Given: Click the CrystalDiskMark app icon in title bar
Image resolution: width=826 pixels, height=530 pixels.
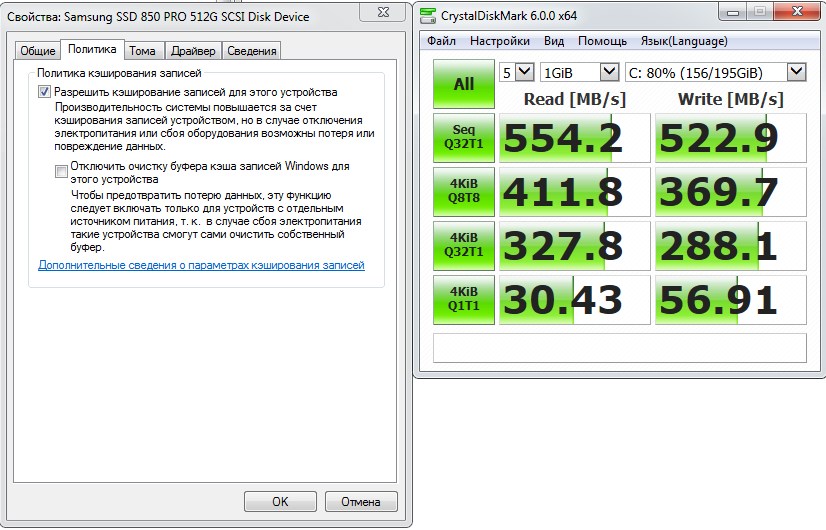Looking at the screenshot, I should point(428,15).
